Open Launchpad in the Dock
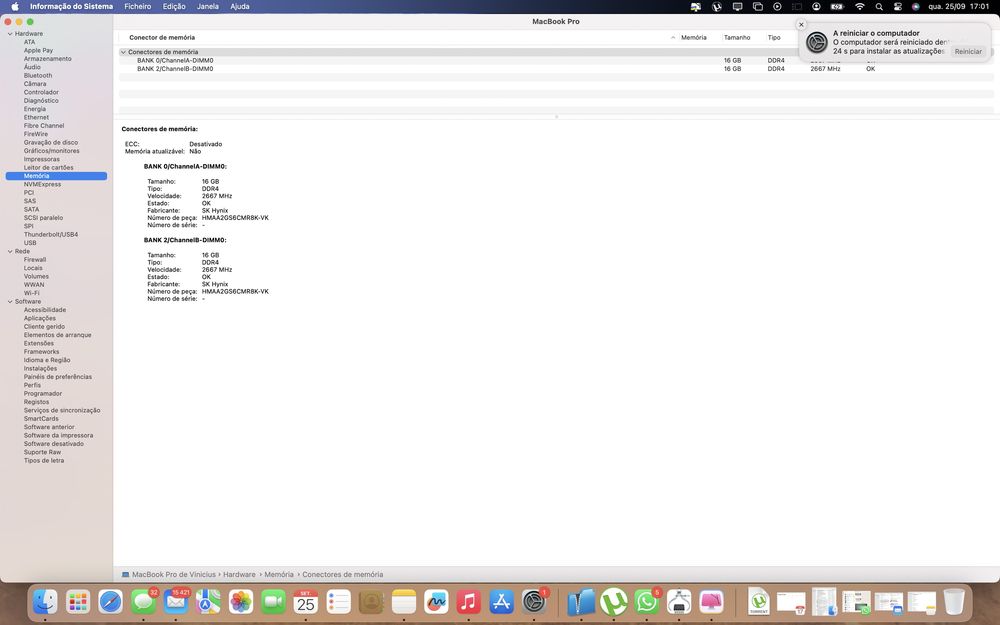1000x625 pixels. pos(78,601)
